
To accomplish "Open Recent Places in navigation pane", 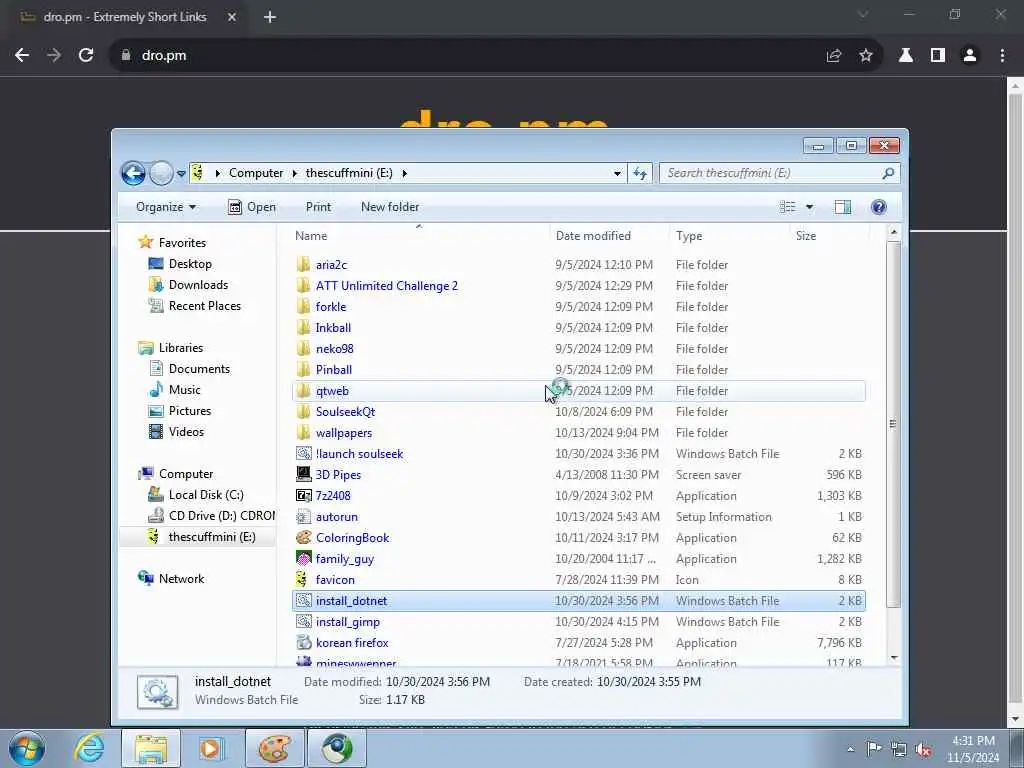I will 204,306.
